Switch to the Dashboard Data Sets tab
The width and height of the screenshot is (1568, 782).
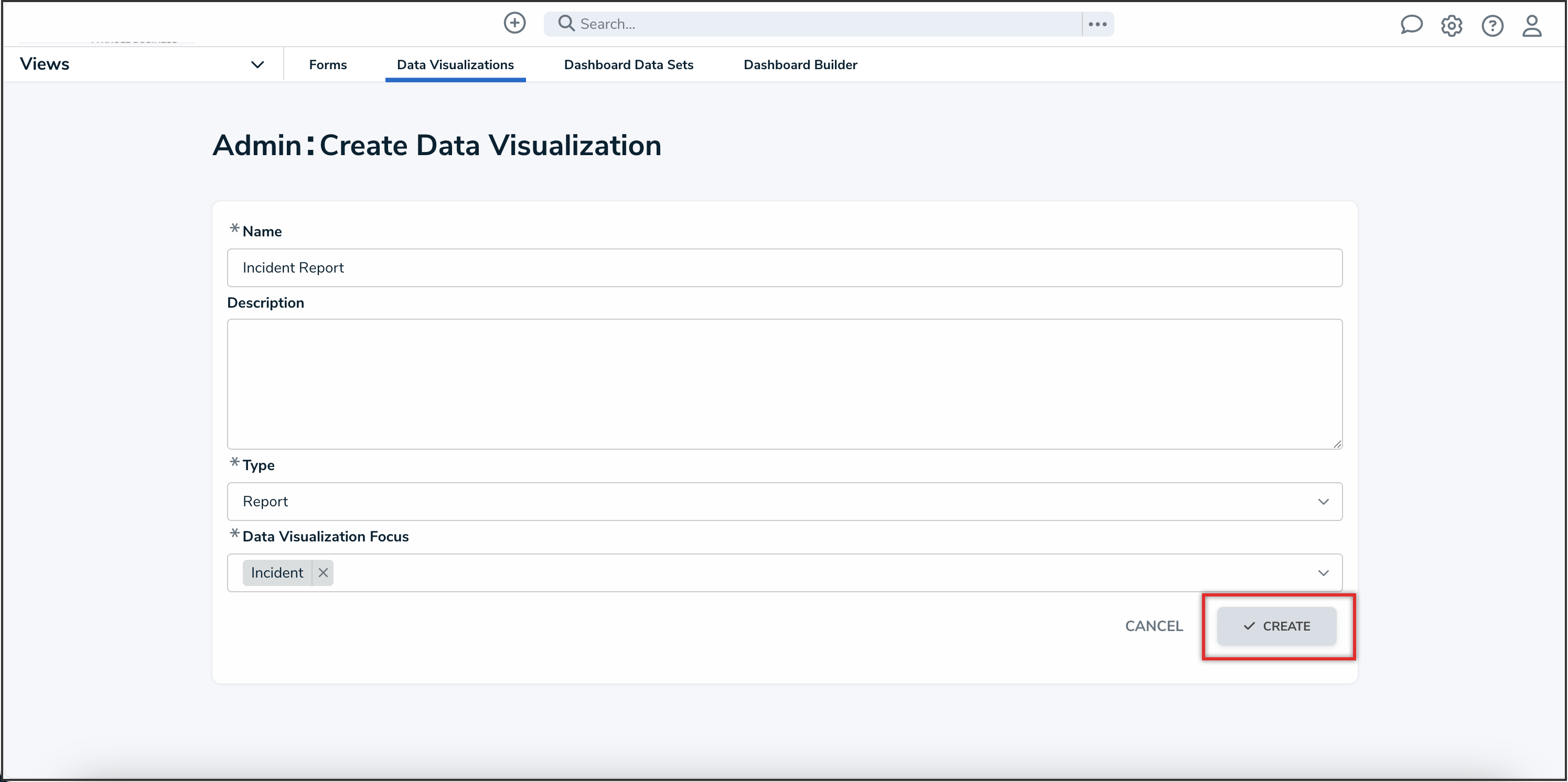click(x=628, y=64)
